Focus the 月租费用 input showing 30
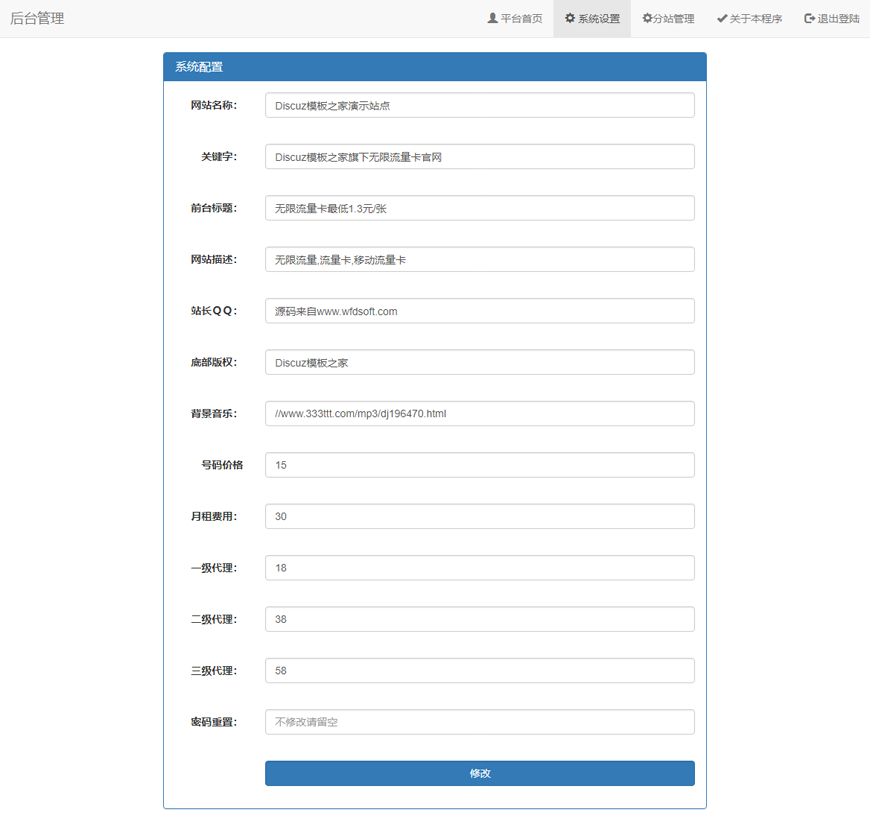This screenshot has height=824, width=870. click(479, 517)
